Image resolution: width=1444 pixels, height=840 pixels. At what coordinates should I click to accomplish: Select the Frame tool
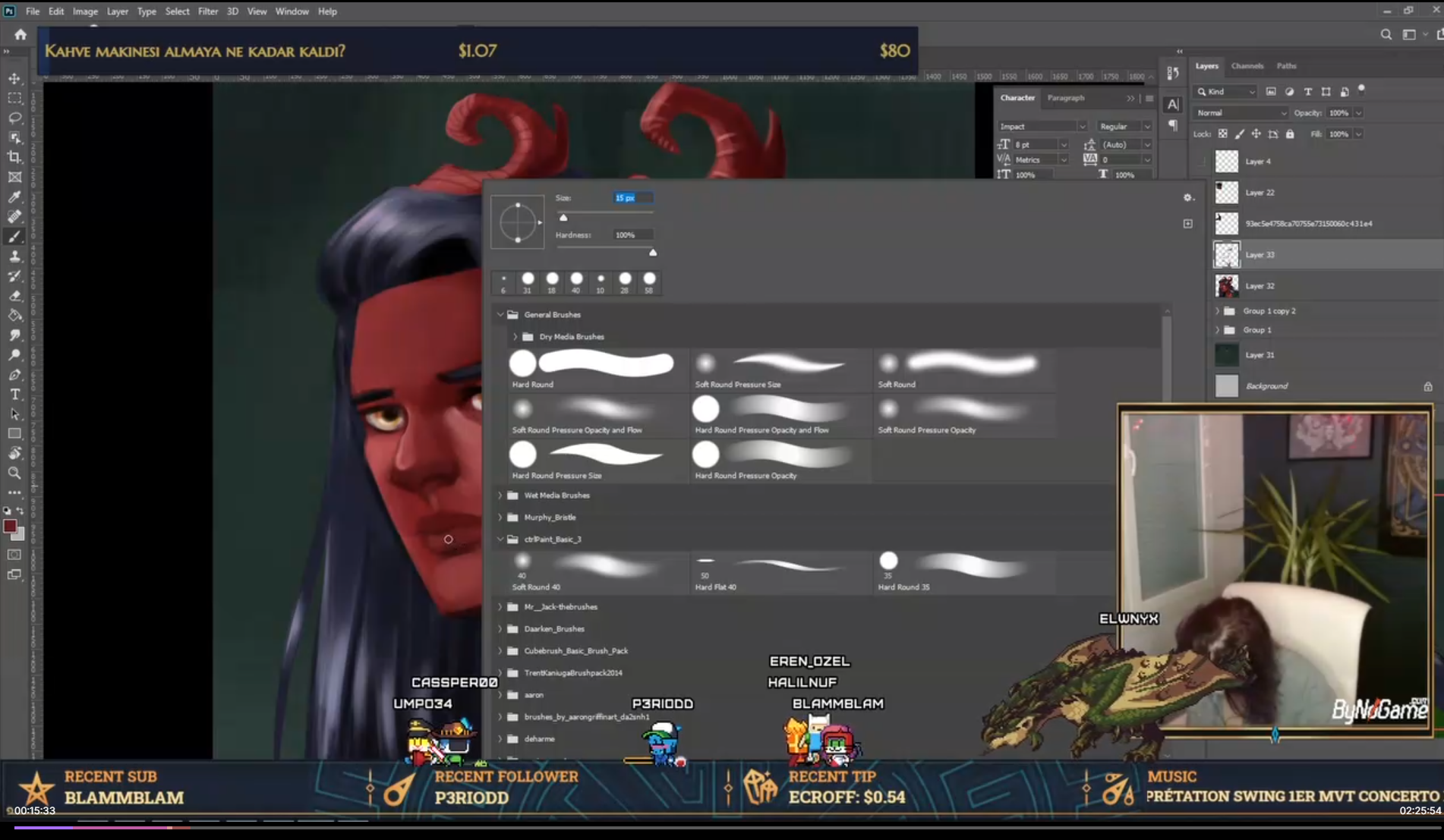[x=14, y=177]
